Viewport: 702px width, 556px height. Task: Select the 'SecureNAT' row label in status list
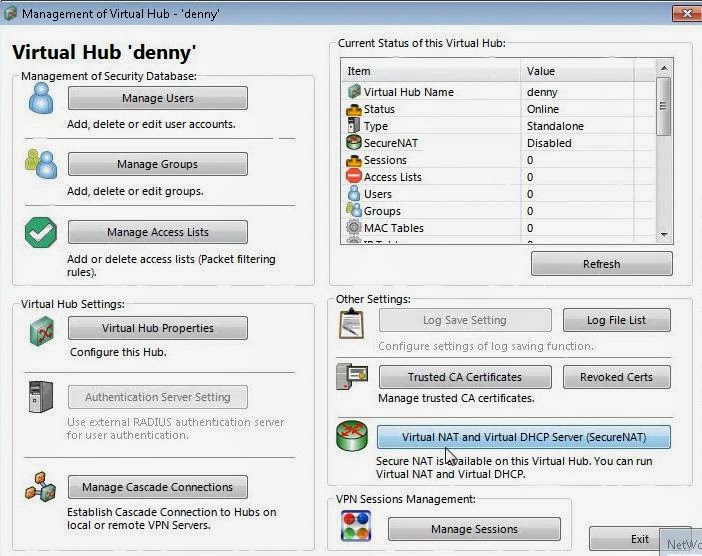[391, 143]
